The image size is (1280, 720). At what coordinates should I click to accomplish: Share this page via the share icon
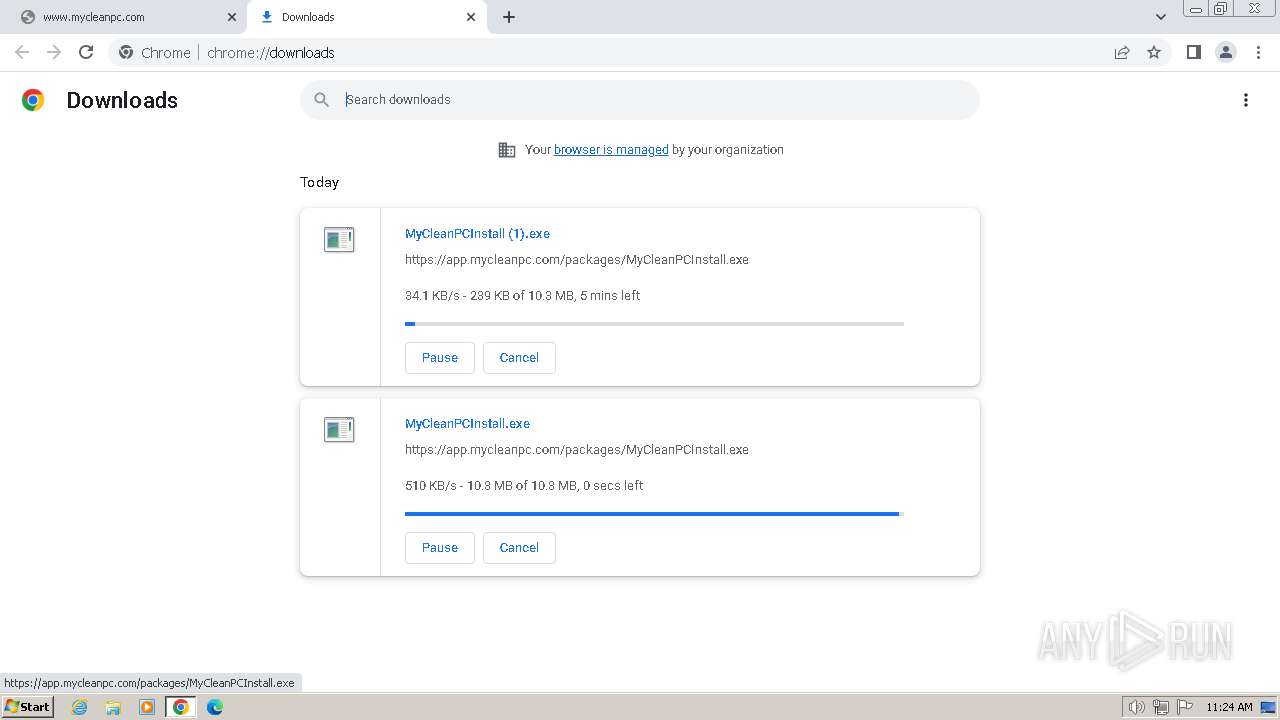point(1122,52)
